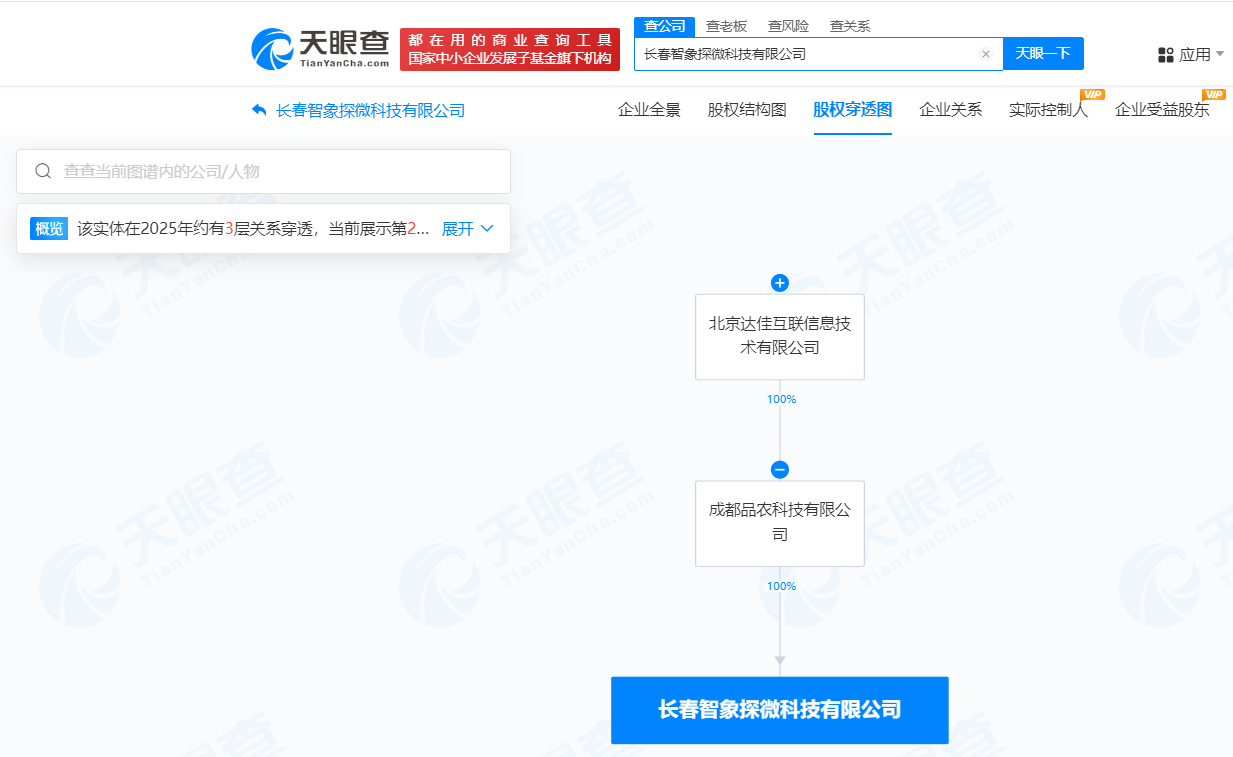Click the magnifier icon in graph search

coord(43,171)
